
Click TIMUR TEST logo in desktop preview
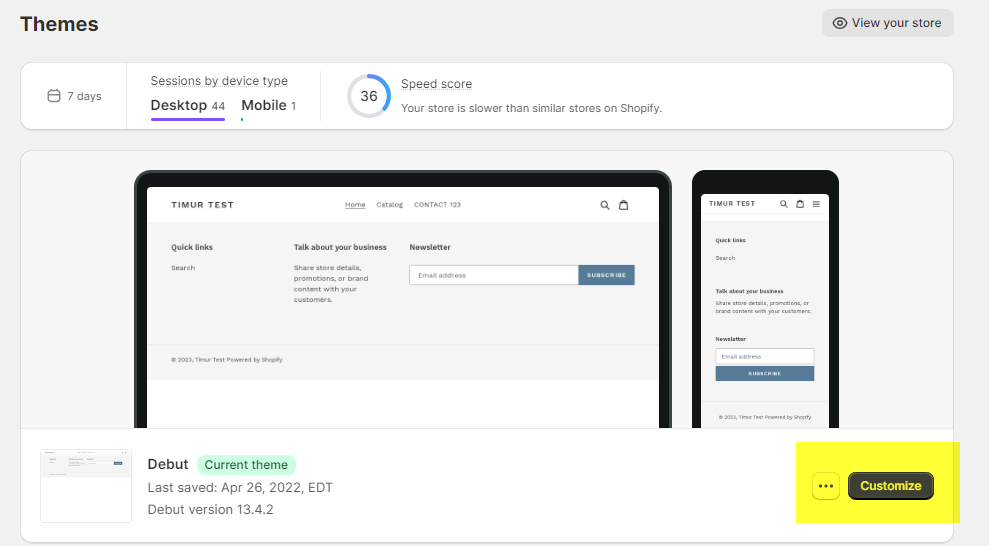(x=202, y=205)
